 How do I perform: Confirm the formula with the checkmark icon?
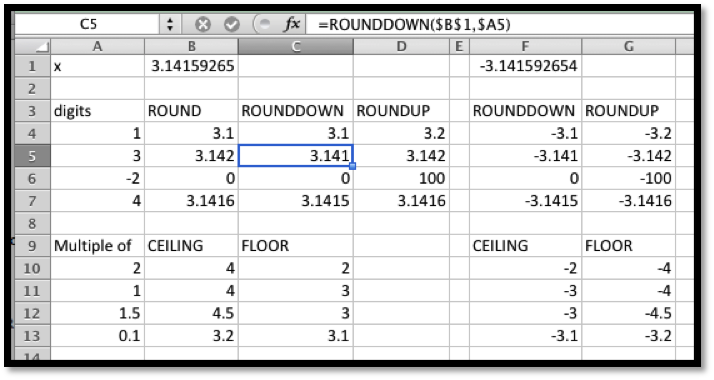click(x=232, y=24)
